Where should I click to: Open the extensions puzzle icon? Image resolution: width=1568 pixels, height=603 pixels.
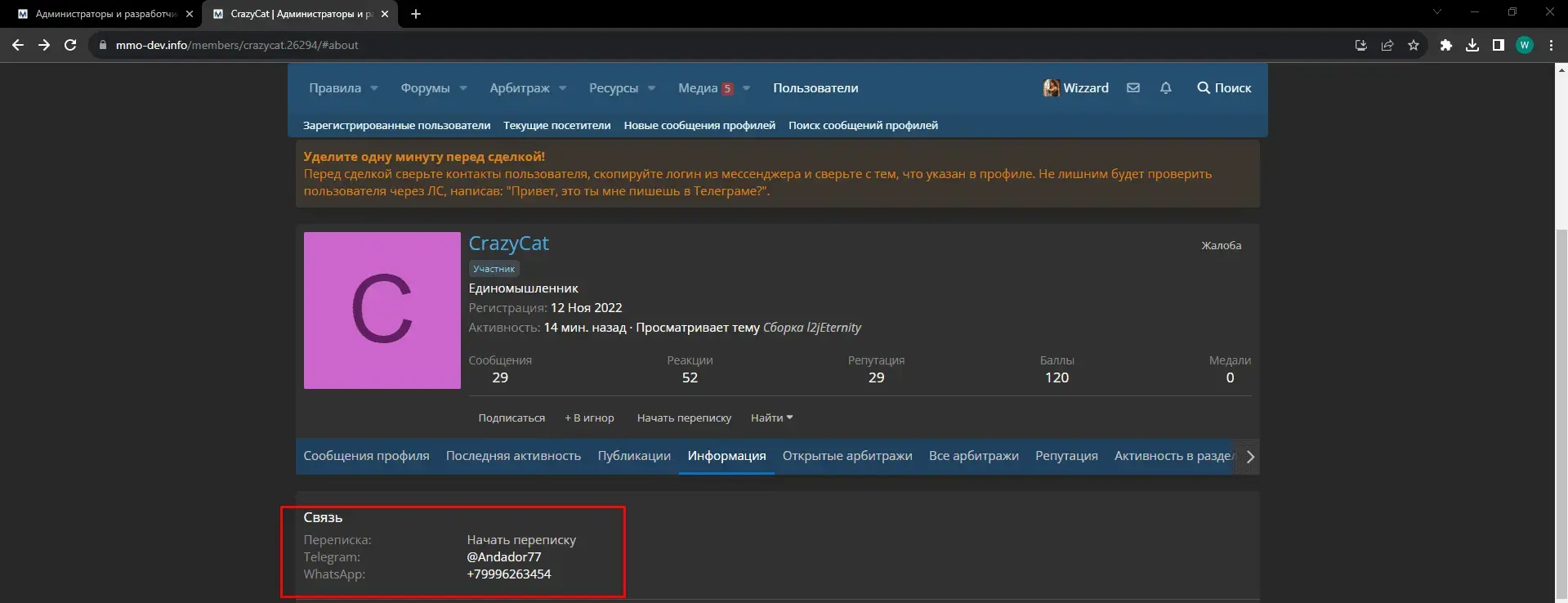tap(1446, 45)
